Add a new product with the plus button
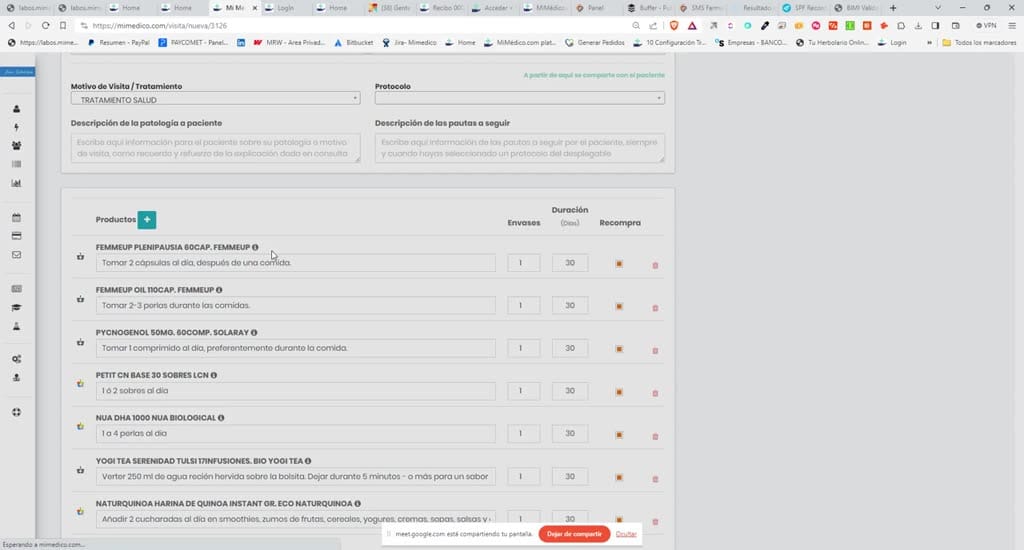 pos(147,219)
